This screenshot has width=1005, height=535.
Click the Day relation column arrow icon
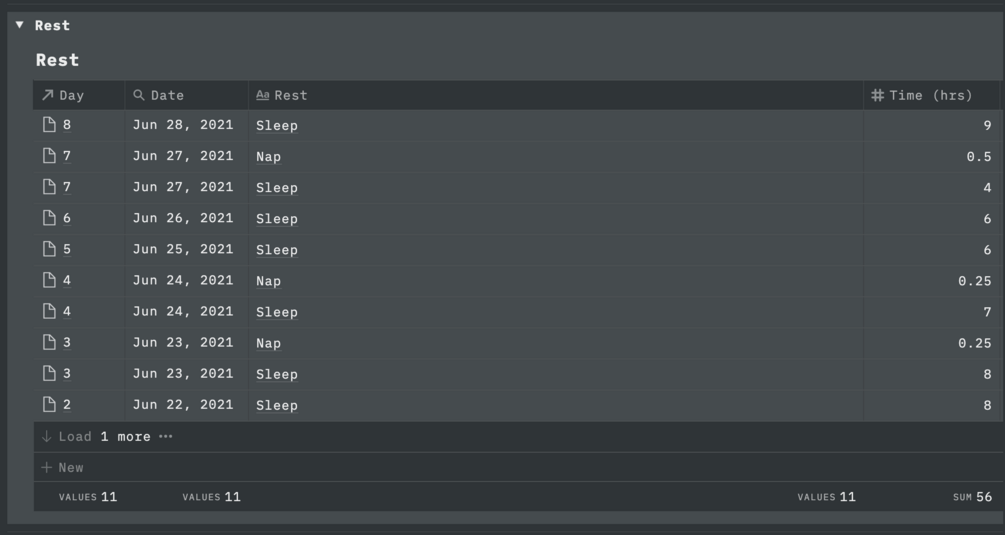pyautogui.click(x=47, y=95)
